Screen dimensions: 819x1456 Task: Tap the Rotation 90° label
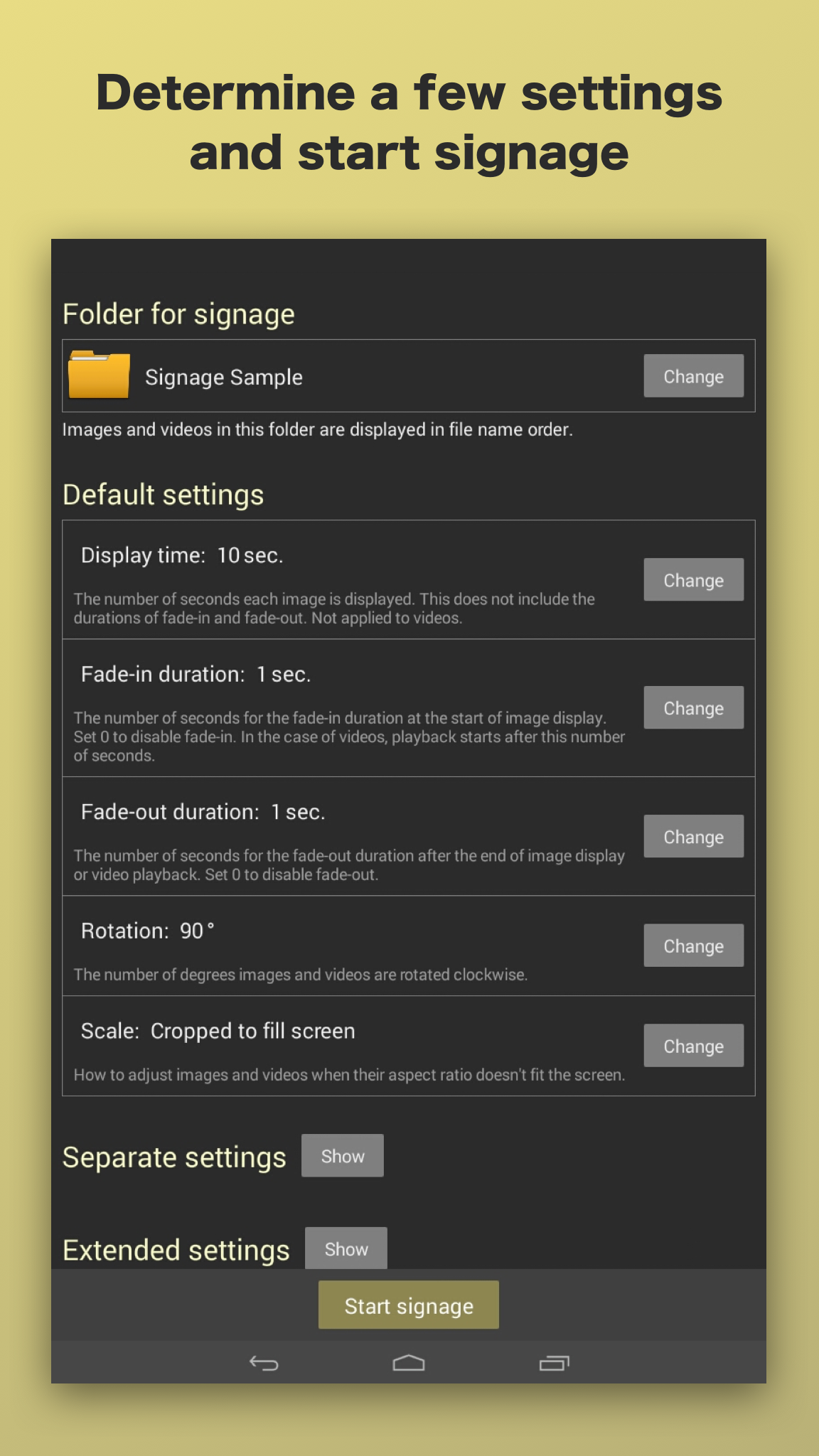pyautogui.click(x=148, y=931)
